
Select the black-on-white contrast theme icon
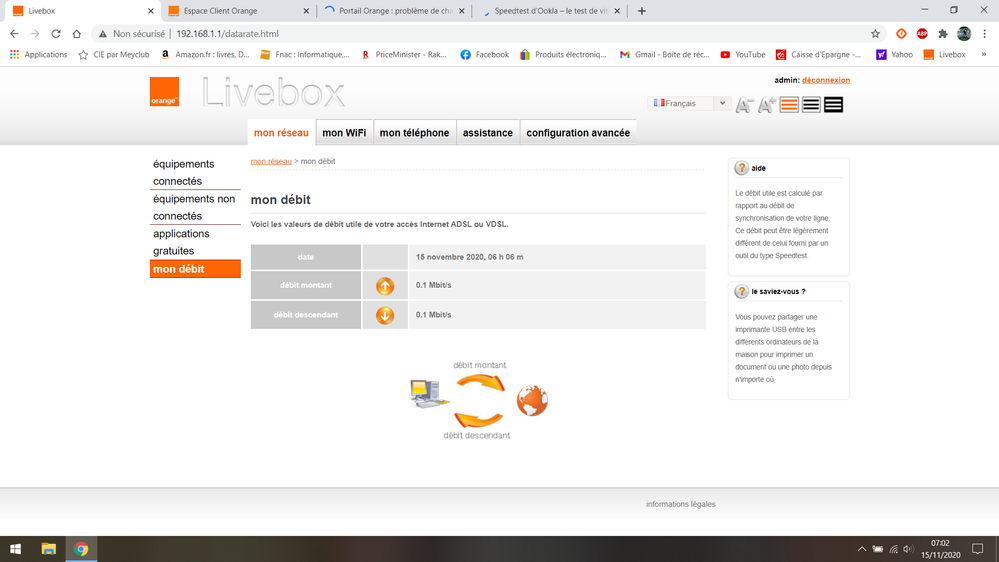(x=811, y=104)
